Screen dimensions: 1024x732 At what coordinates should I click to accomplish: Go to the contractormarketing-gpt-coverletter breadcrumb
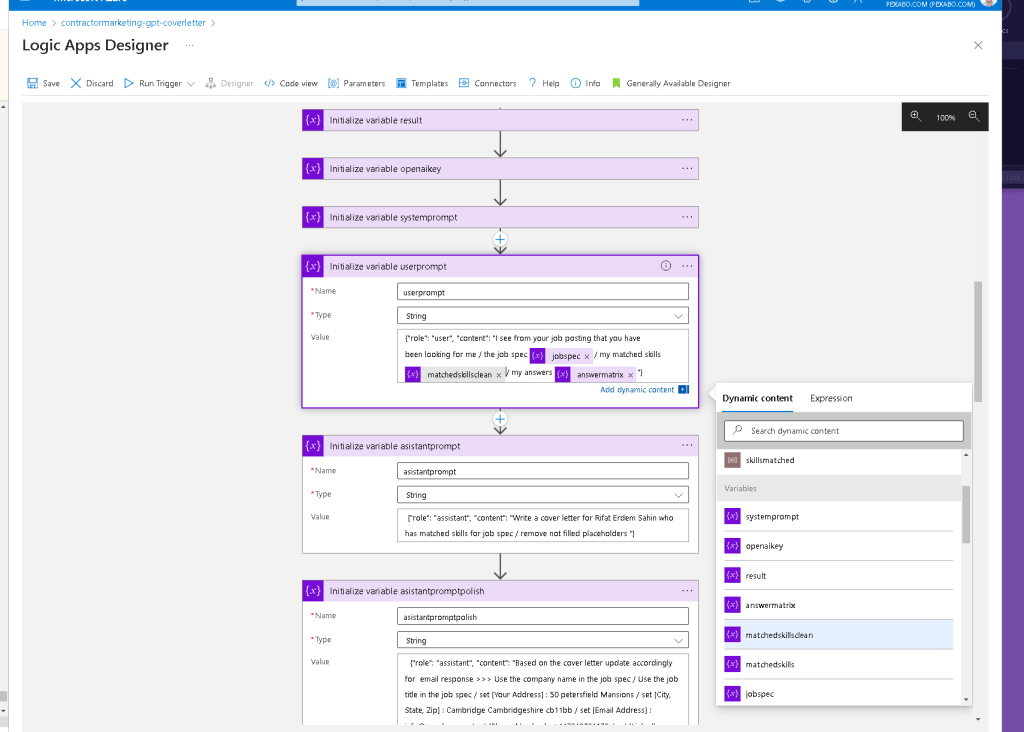[x=133, y=23]
